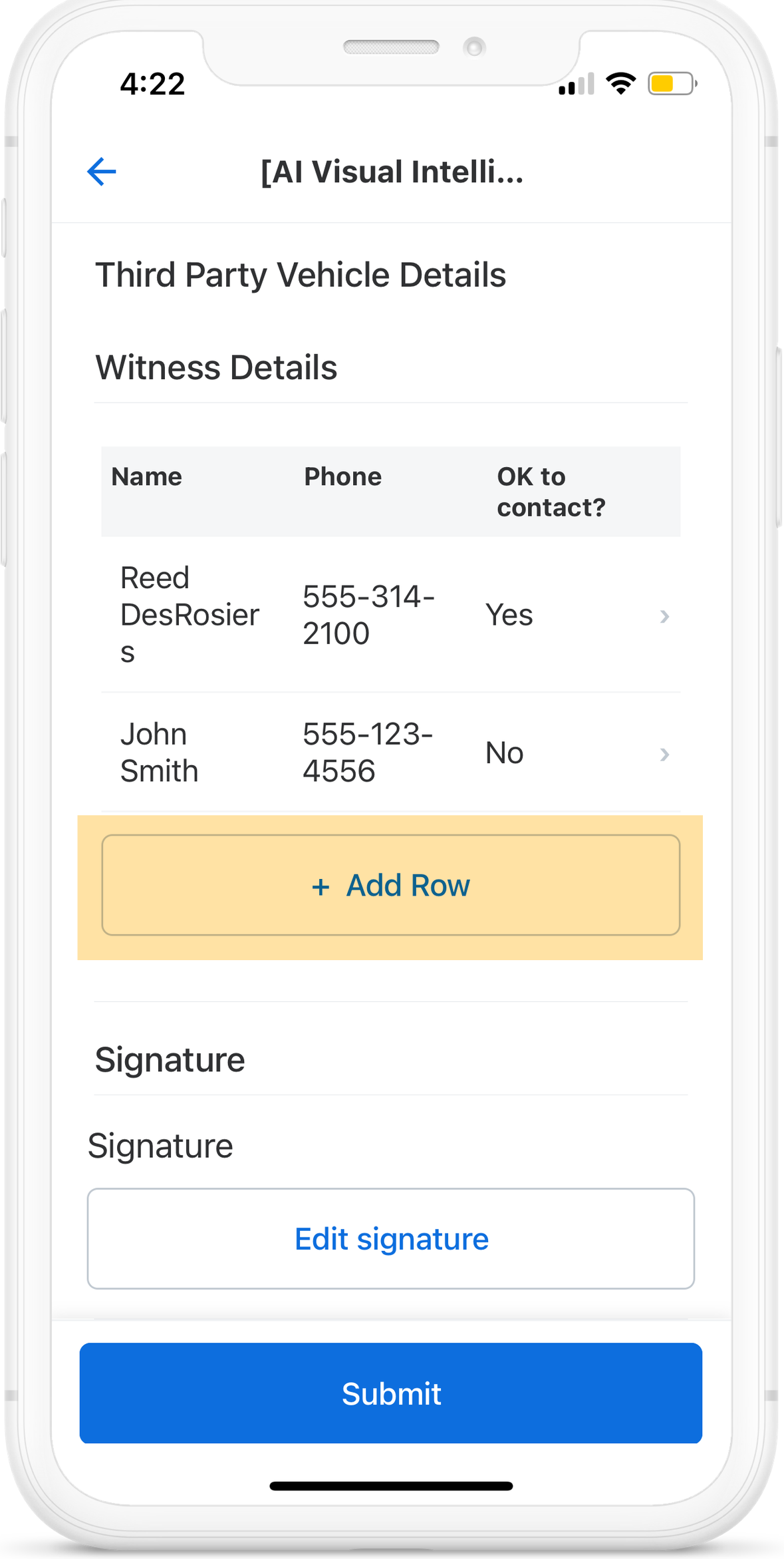Expand the Reed DesRosiers row chevron
Viewport: 784px width, 1559px height.
664,616
